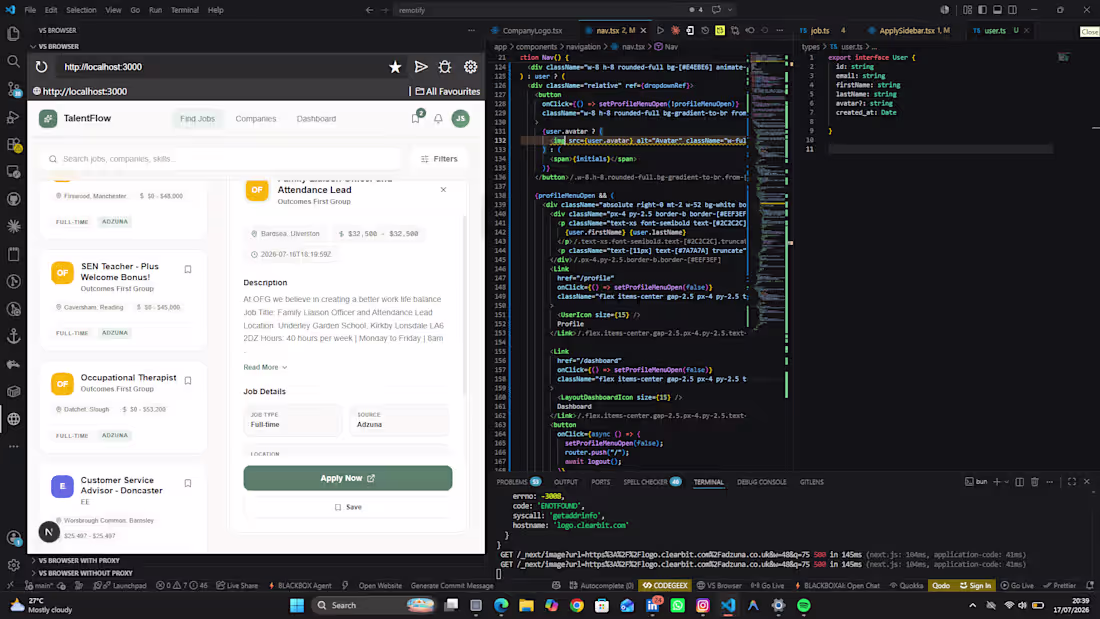Open the Accounts icon in activity bar

13,538
